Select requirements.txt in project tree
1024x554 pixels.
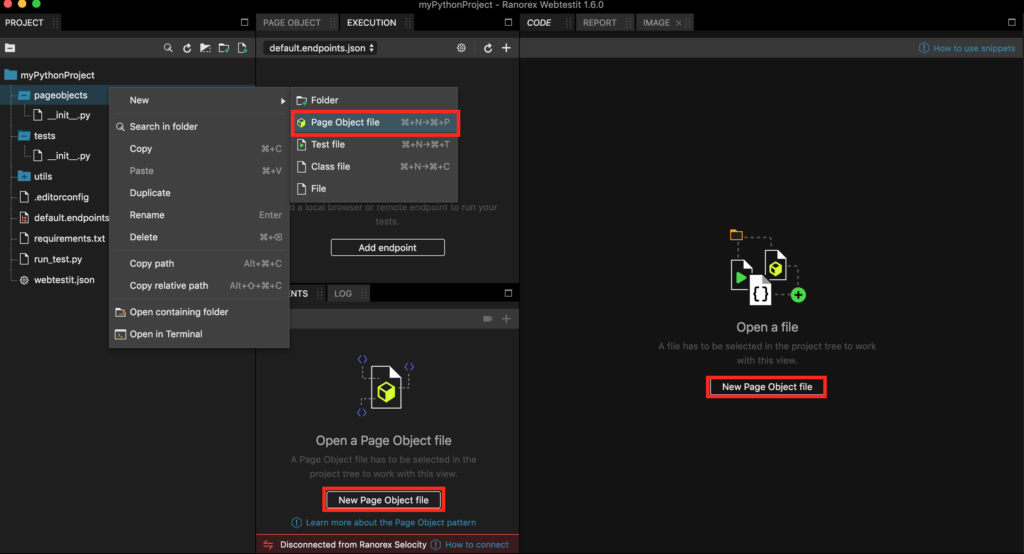coord(69,238)
